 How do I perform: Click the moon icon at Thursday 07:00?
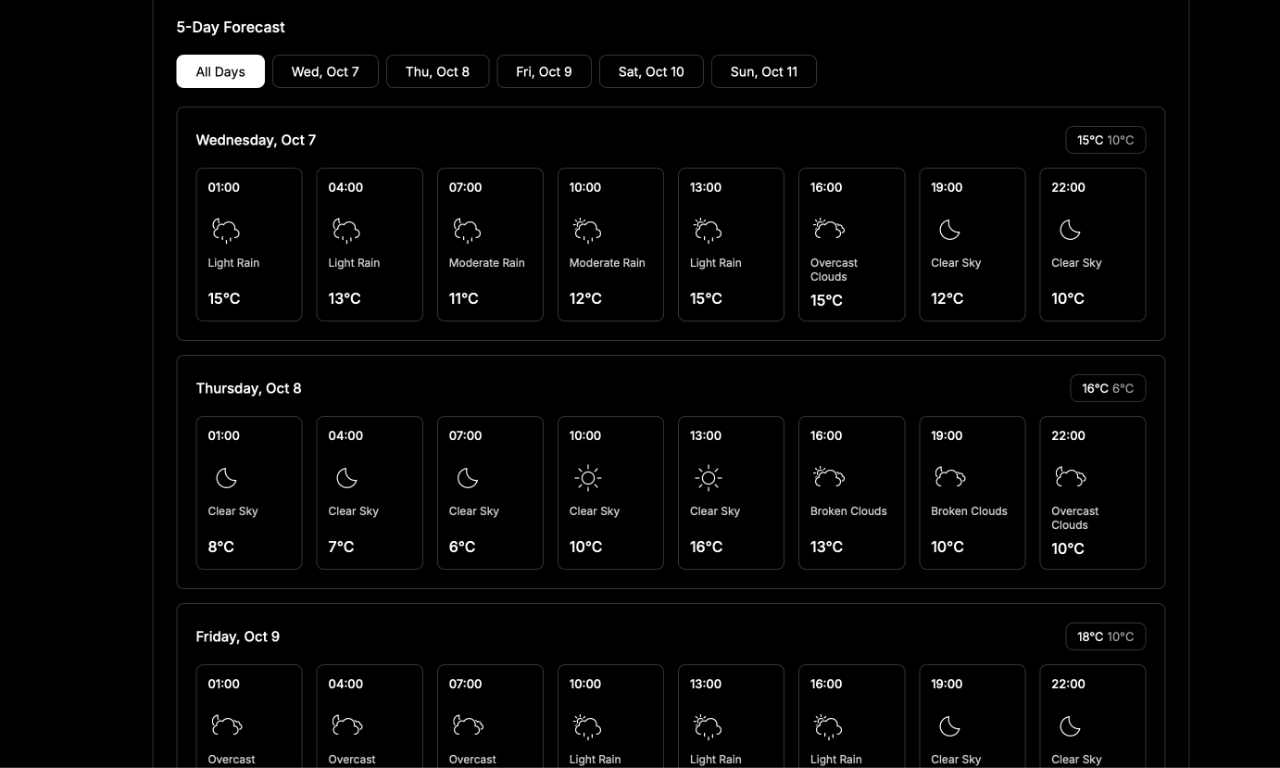(x=467, y=478)
